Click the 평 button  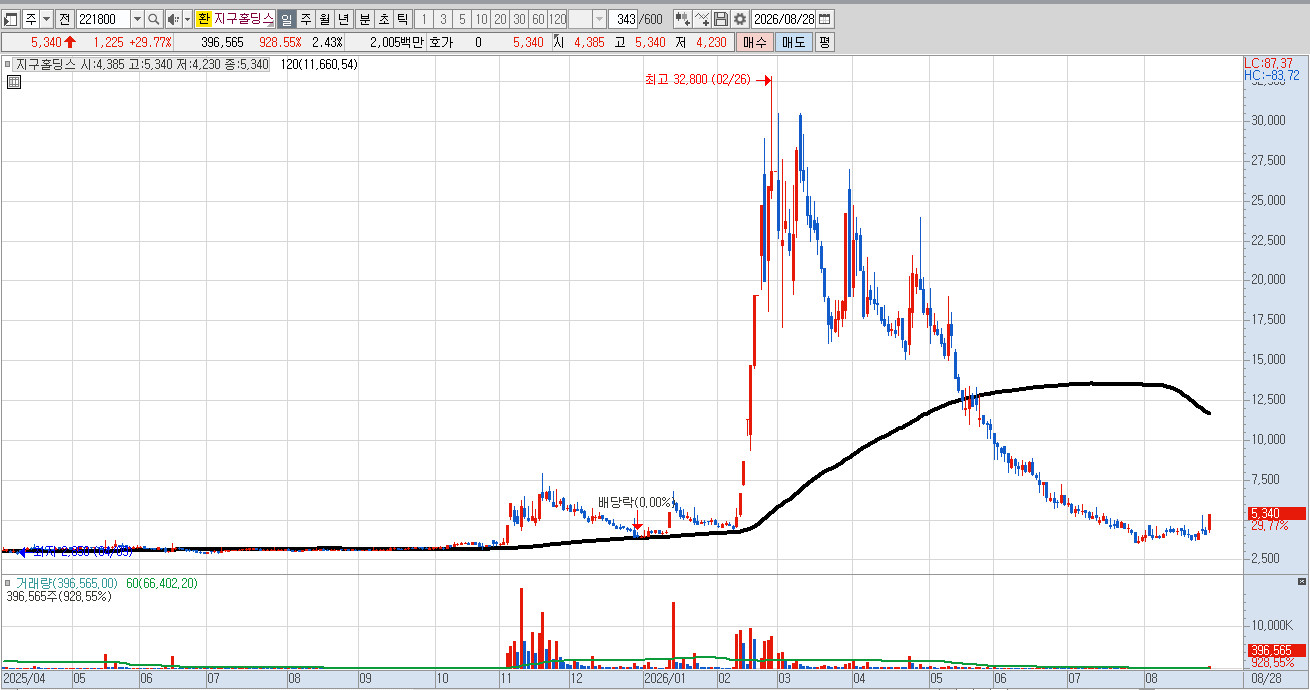coord(824,42)
